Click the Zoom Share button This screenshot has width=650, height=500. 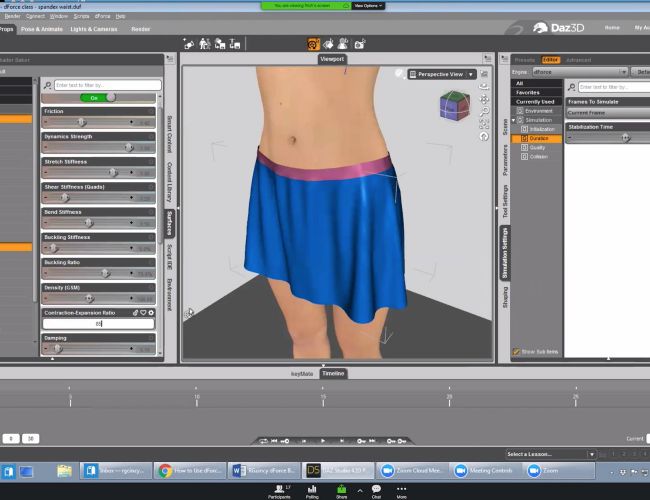click(342, 489)
